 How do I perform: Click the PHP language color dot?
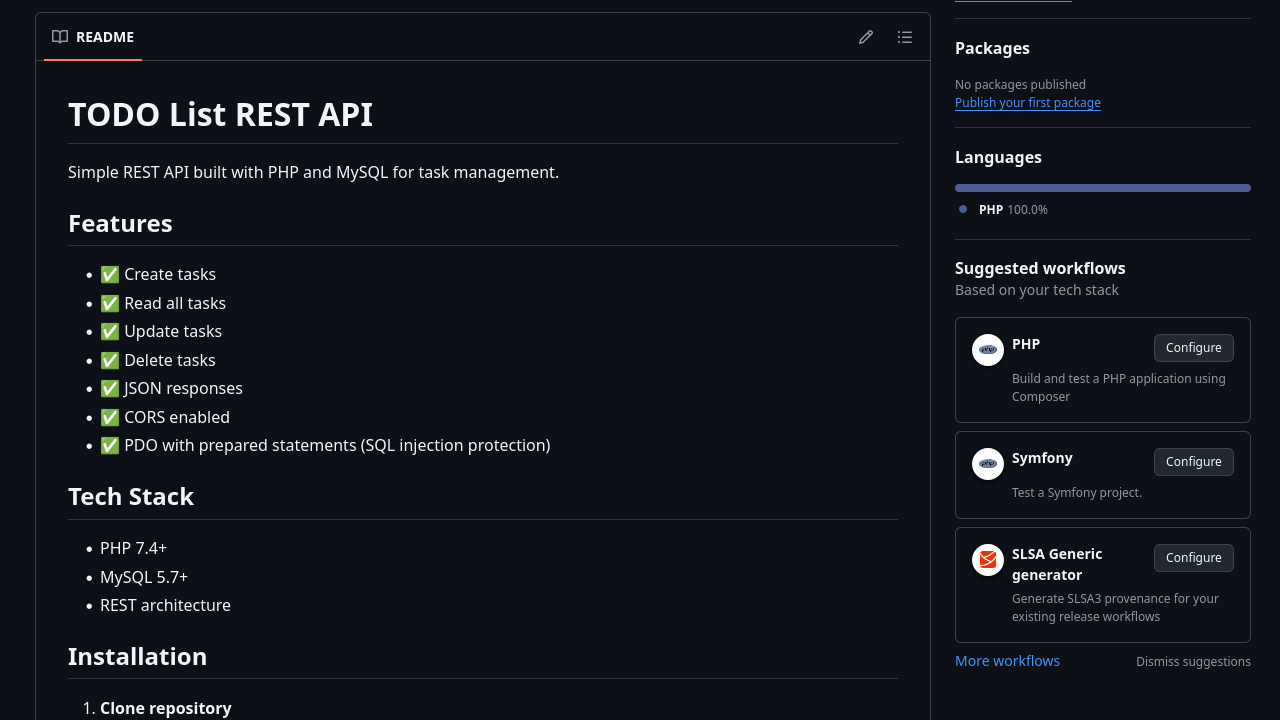click(963, 209)
